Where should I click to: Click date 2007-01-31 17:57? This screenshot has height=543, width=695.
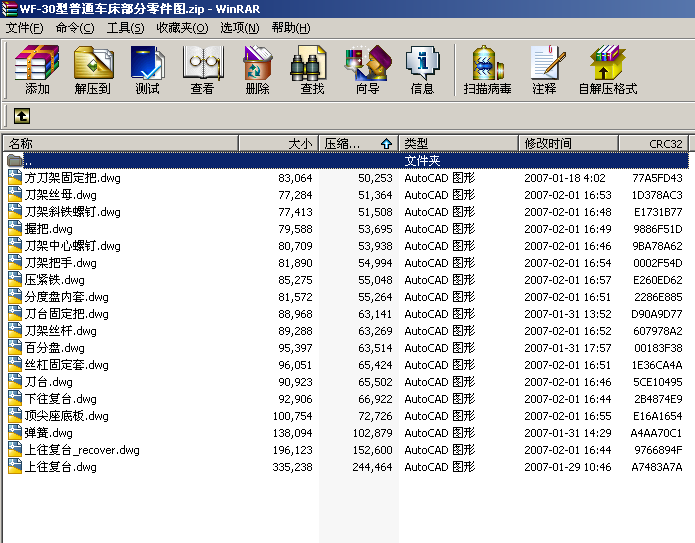point(567,348)
